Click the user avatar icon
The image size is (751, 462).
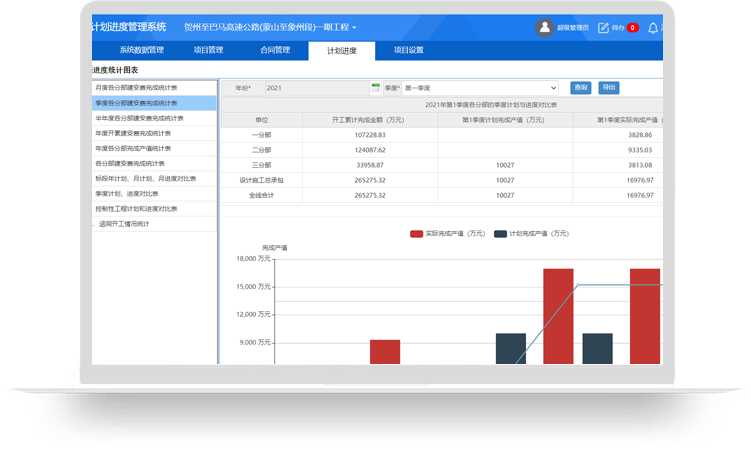click(545, 28)
